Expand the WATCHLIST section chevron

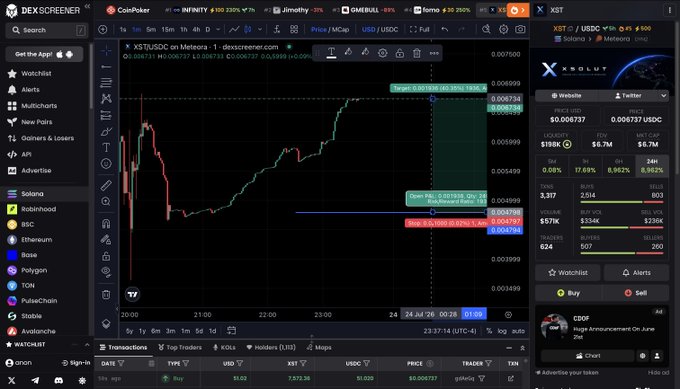click(x=87, y=344)
